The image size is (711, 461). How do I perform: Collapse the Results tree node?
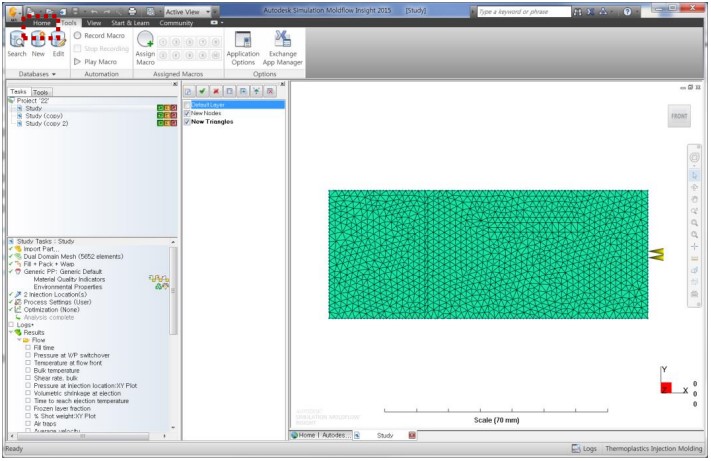click(11, 333)
